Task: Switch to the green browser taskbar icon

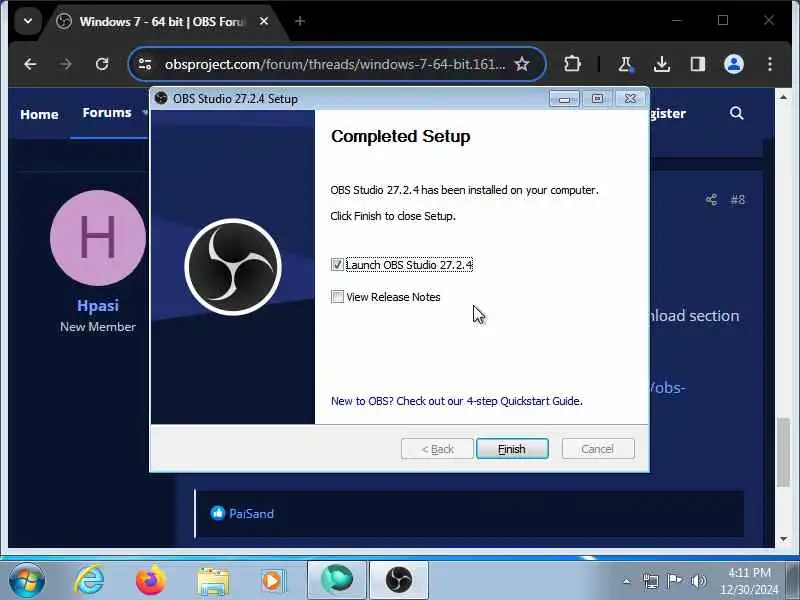Action: (337, 581)
